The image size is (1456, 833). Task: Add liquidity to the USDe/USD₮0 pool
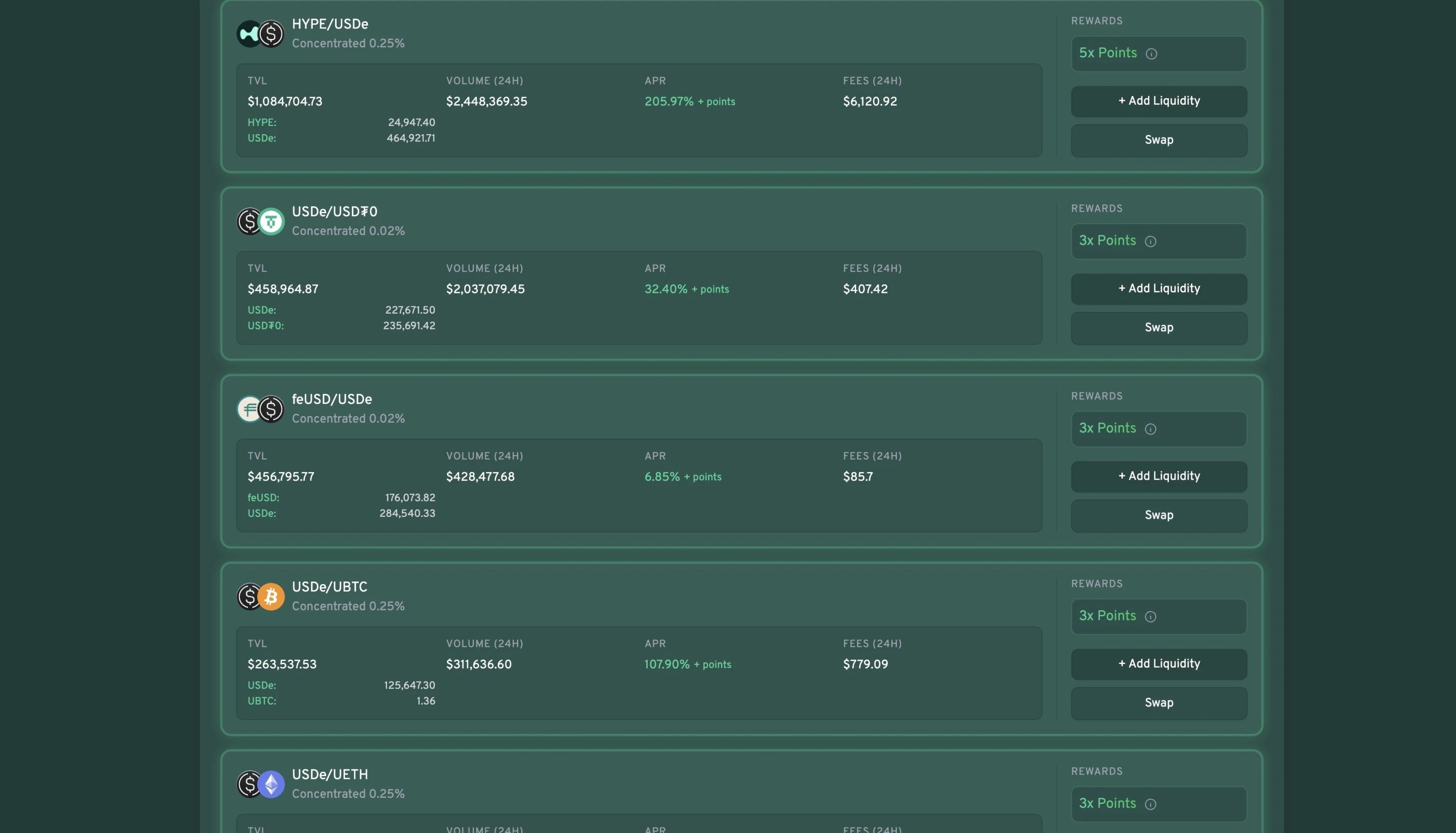1159,289
